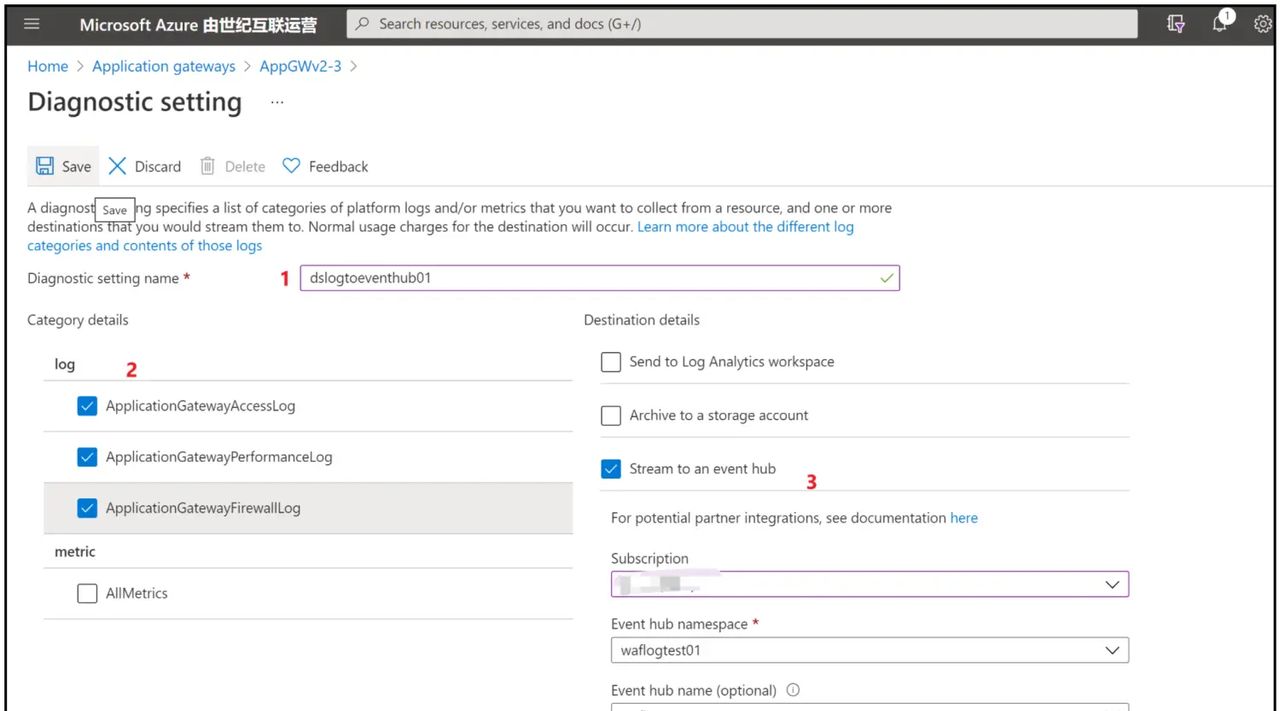Open the notifications bell

(x=1220, y=23)
